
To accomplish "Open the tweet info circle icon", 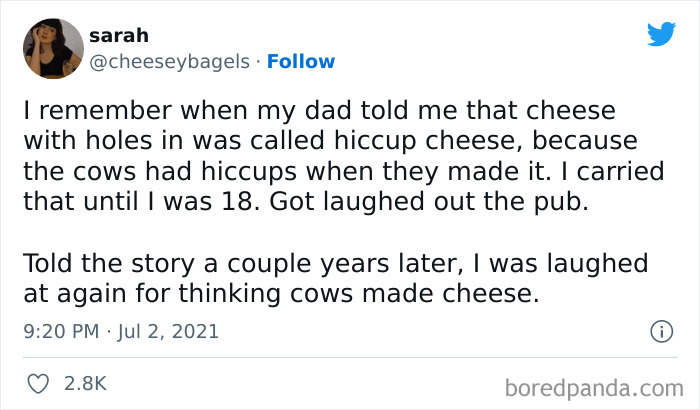I will [660, 330].
